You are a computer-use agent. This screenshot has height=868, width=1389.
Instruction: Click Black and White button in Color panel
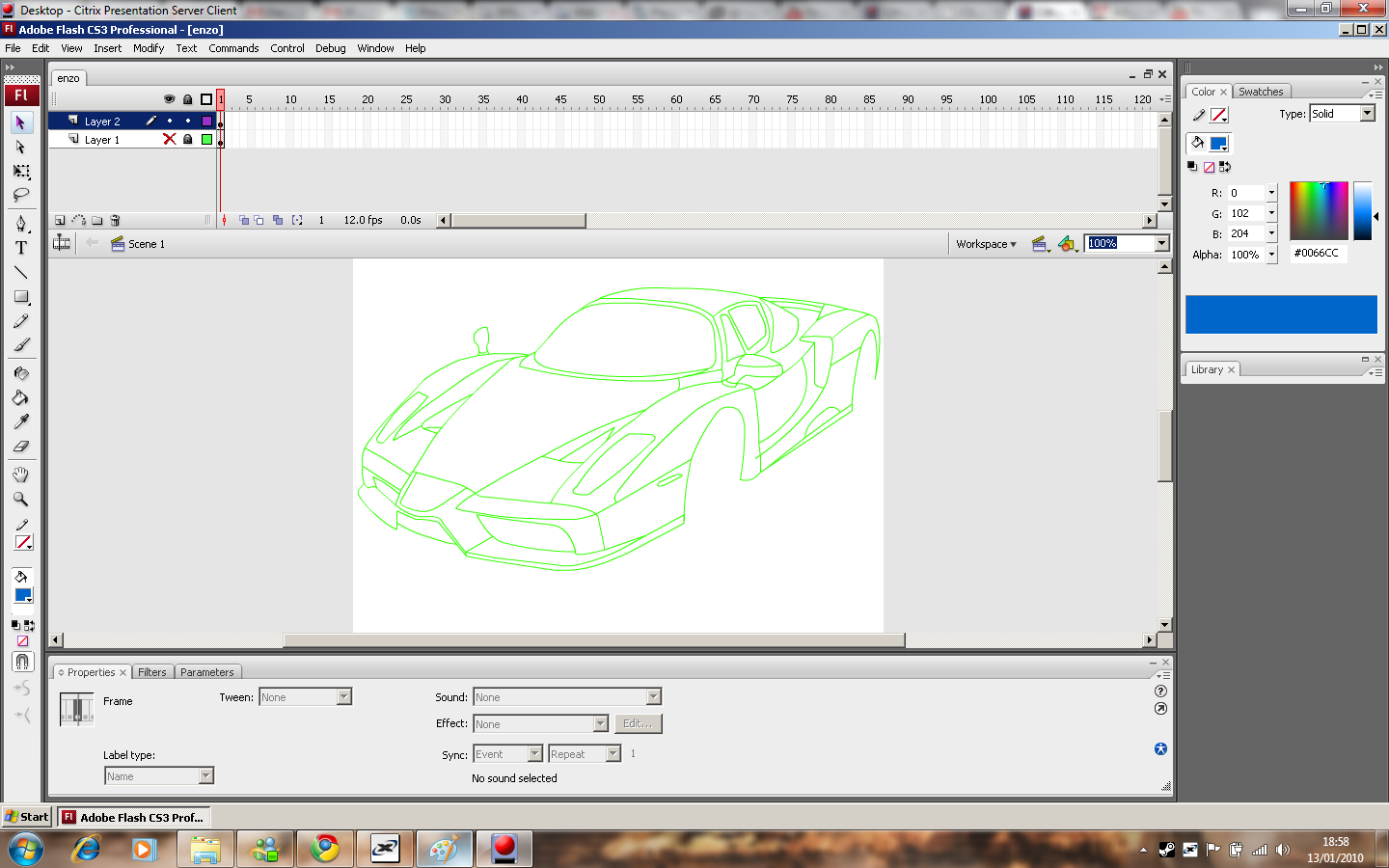coord(1192,167)
